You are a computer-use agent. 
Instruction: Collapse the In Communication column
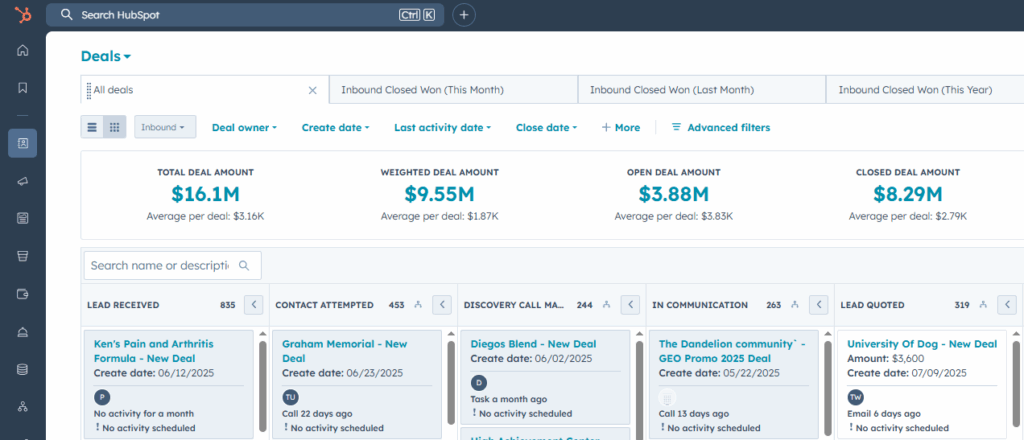818,305
